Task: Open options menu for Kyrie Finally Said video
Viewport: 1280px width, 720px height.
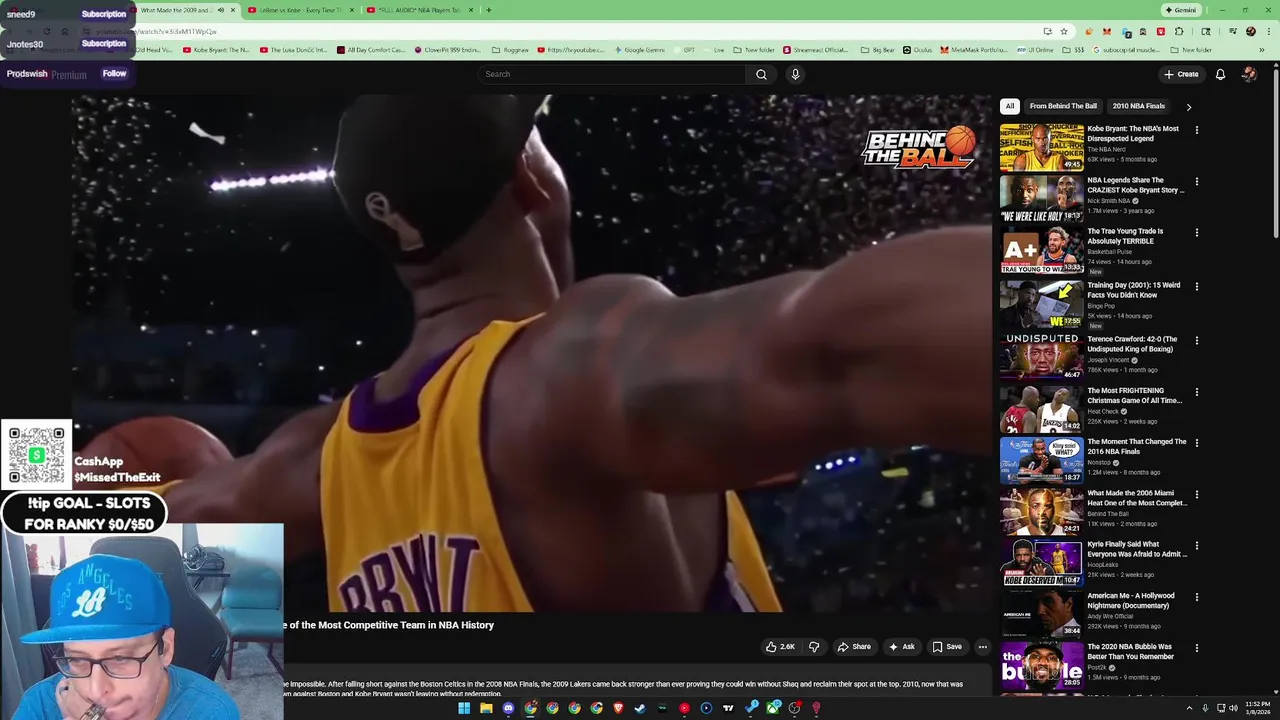Action: 1196,545
